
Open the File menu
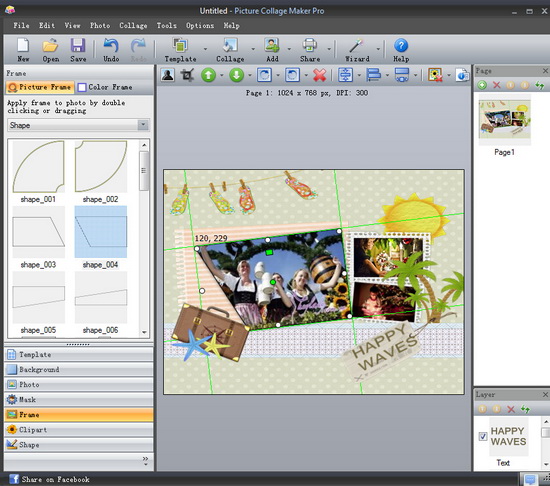point(21,26)
